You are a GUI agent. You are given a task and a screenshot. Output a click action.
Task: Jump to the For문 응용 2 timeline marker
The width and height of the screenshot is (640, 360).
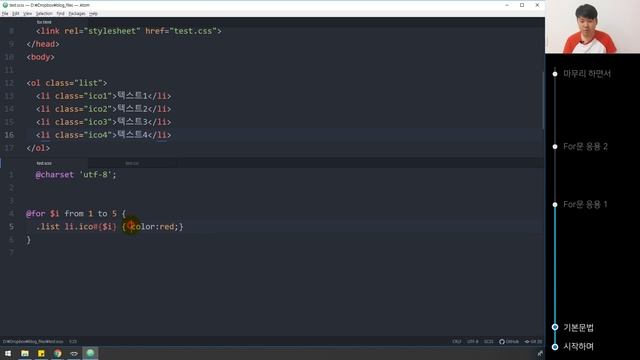click(x=555, y=147)
